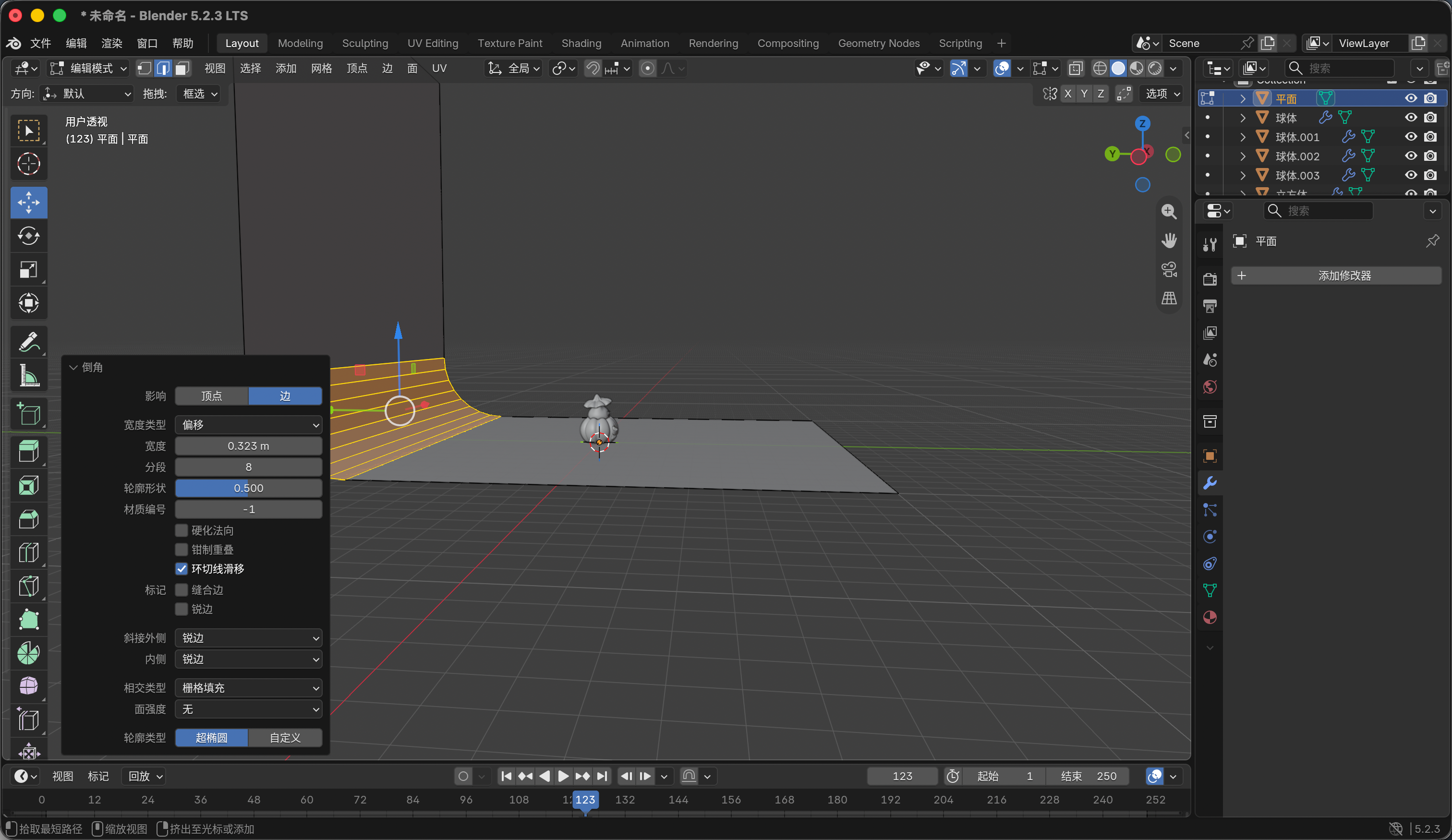This screenshot has height=840, width=1452.
Task: Select the Annotate pencil tool
Action: 29,342
